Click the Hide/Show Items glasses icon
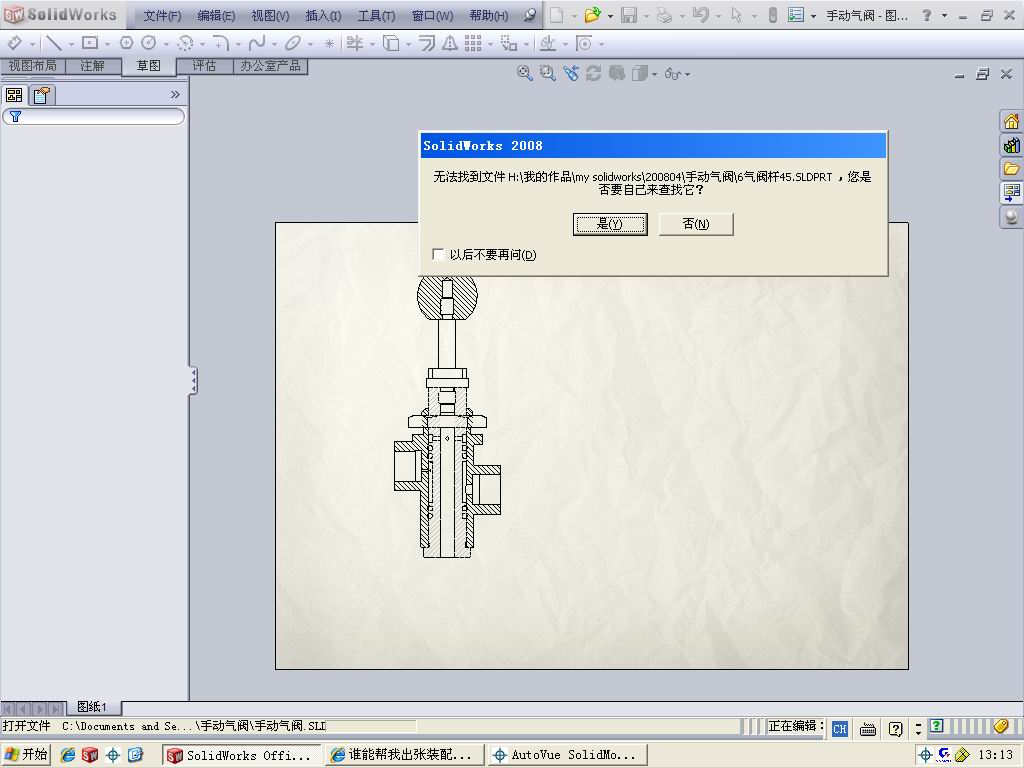The width and height of the screenshot is (1024, 768). point(673,74)
